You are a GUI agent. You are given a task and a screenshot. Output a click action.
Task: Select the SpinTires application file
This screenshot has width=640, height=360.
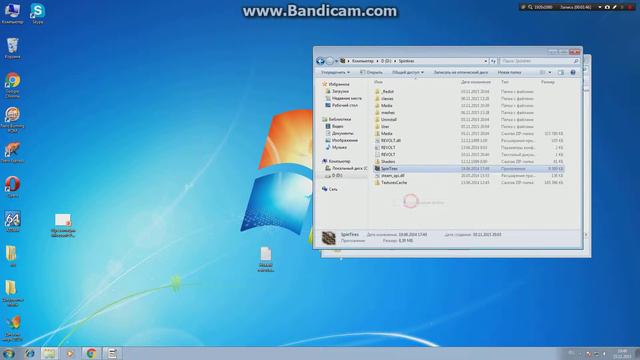pyautogui.click(x=469, y=169)
